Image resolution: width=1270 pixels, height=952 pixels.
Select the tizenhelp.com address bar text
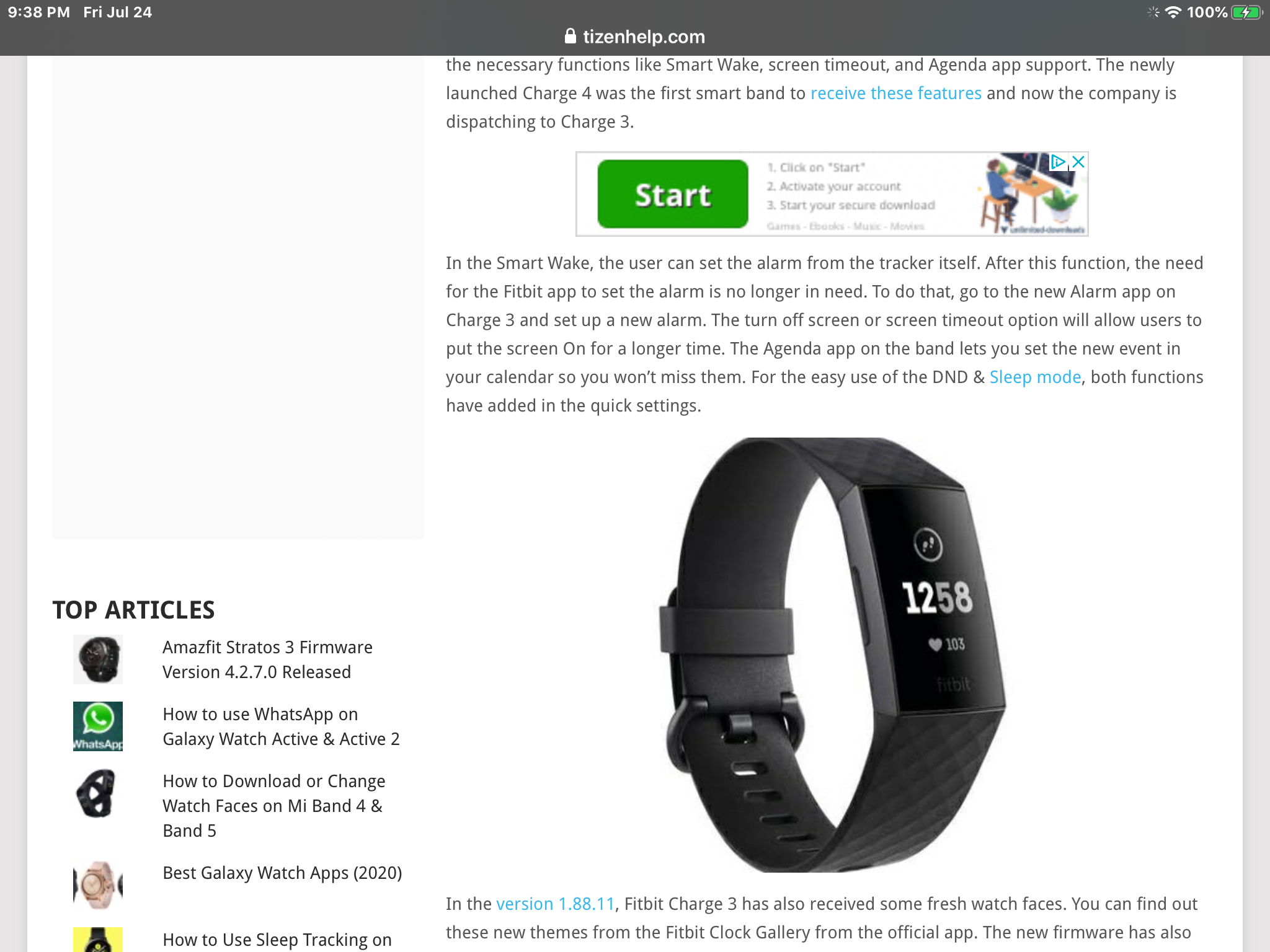point(634,37)
